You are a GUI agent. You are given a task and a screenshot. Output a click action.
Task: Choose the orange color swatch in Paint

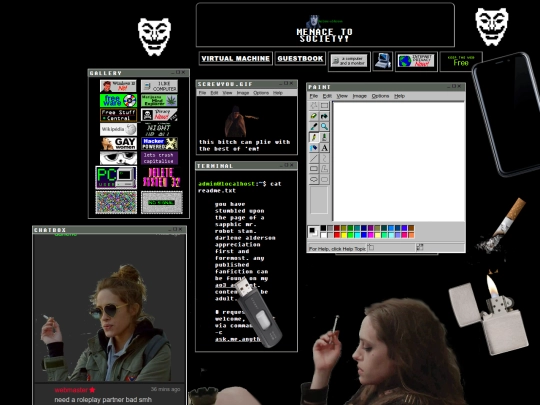point(411,235)
